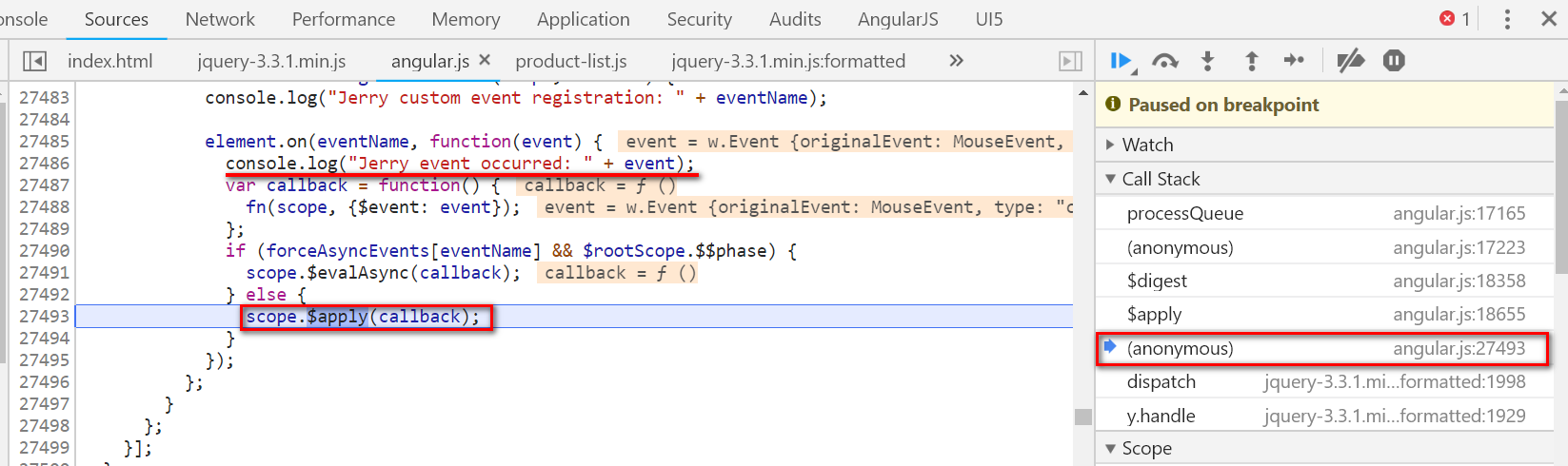Open the Performance tab
Viewport: 1568px width, 466px height.
[x=344, y=19]
